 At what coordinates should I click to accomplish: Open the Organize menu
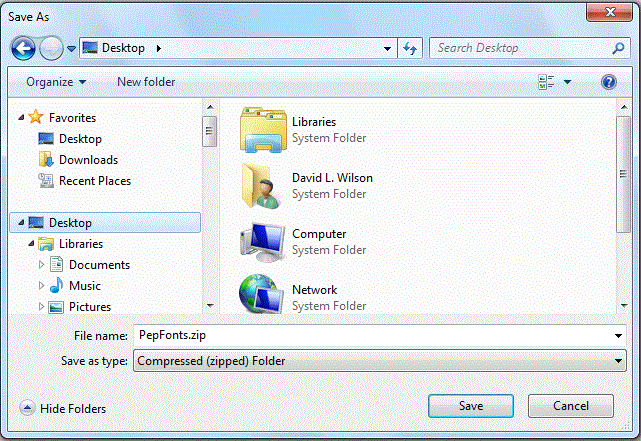tap(56, 82)
